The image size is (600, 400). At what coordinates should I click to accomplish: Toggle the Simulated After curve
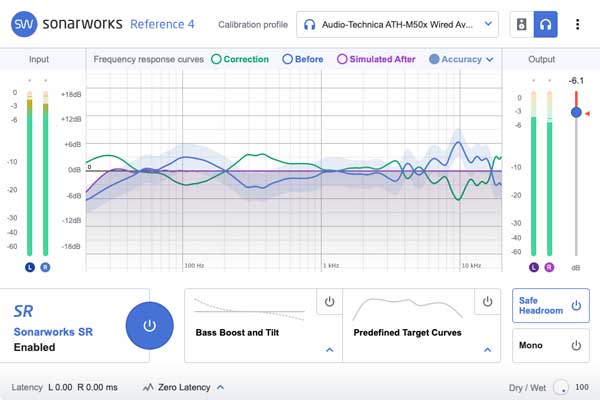point(342,59)
